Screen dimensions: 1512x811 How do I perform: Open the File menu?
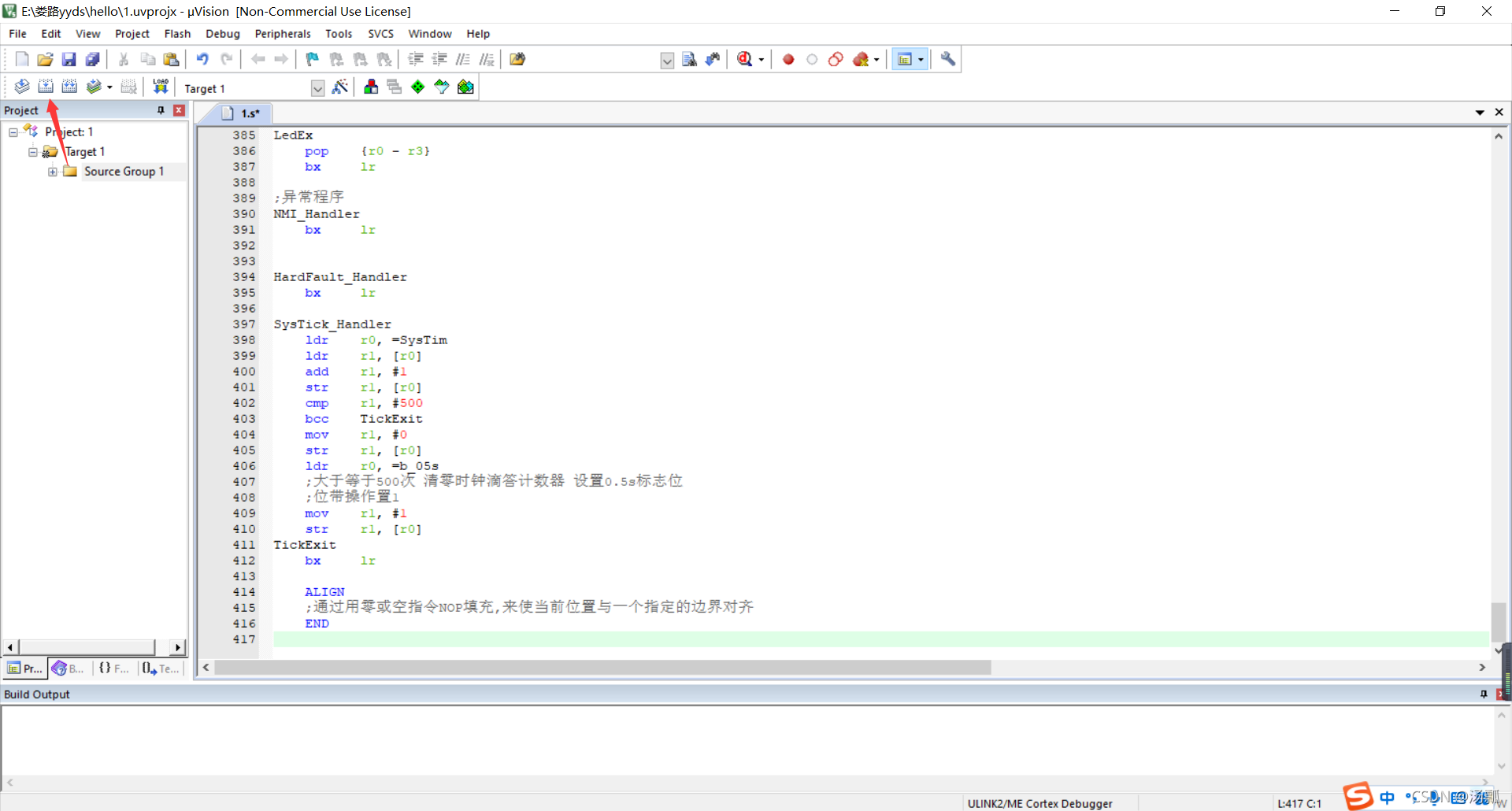click(x=17, y=34)
